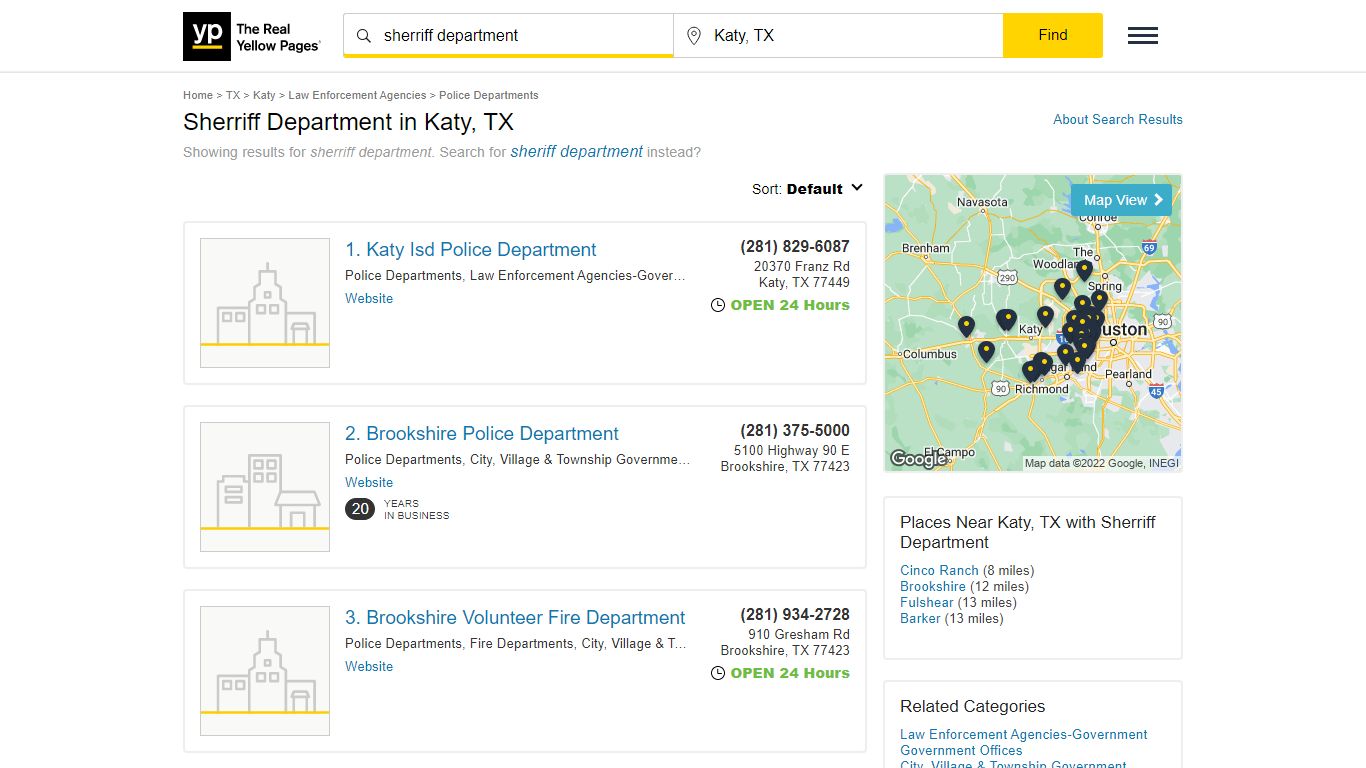Image resolution: width=1366 pixels, height=768 pixels.
Task: Open Map View button
Action: 1121,200
